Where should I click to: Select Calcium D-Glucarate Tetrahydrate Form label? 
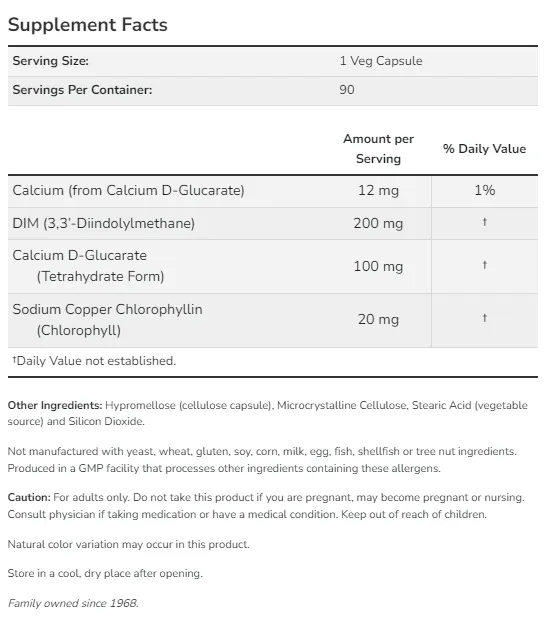pyautogui.click(x=88, y=266)
